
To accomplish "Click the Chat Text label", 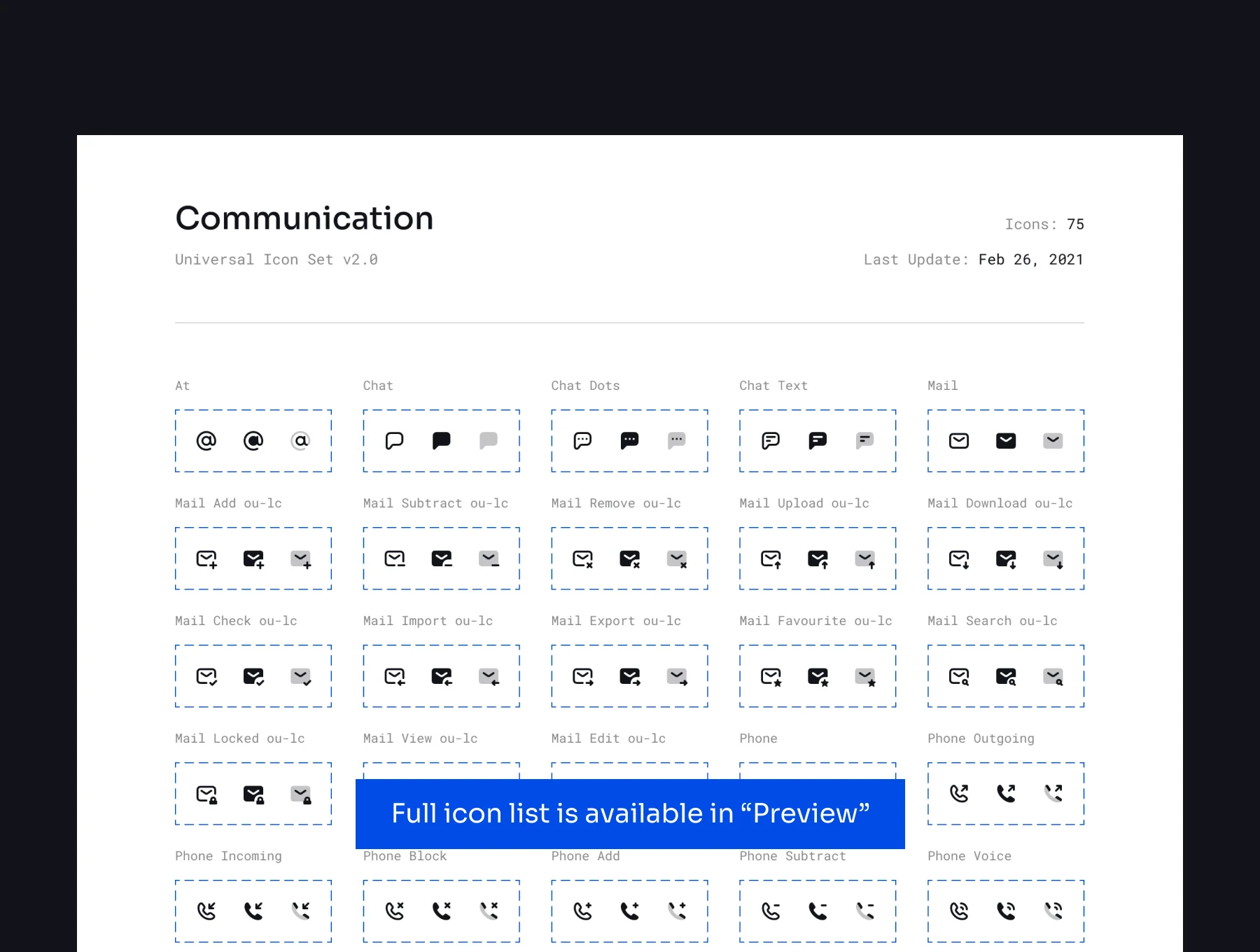I will point(773,386).
